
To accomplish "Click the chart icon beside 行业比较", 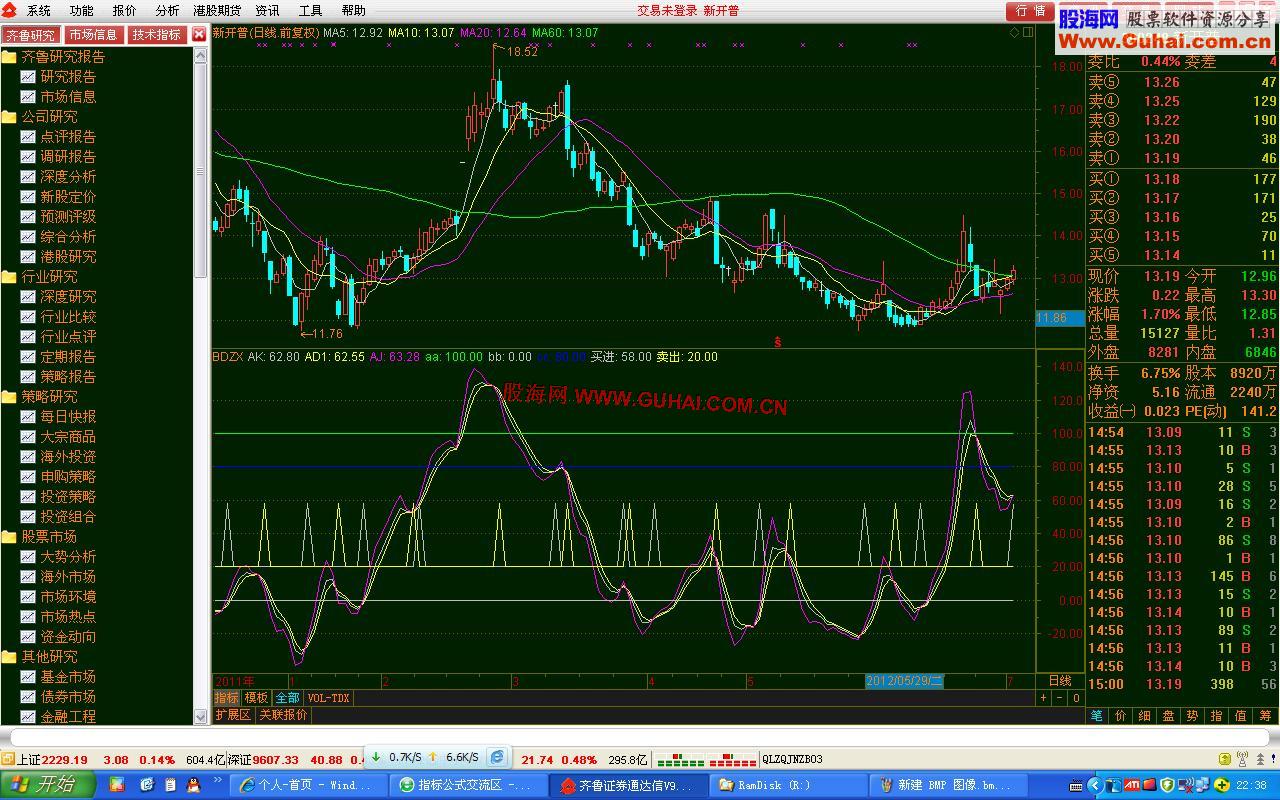I will point(28,317).
